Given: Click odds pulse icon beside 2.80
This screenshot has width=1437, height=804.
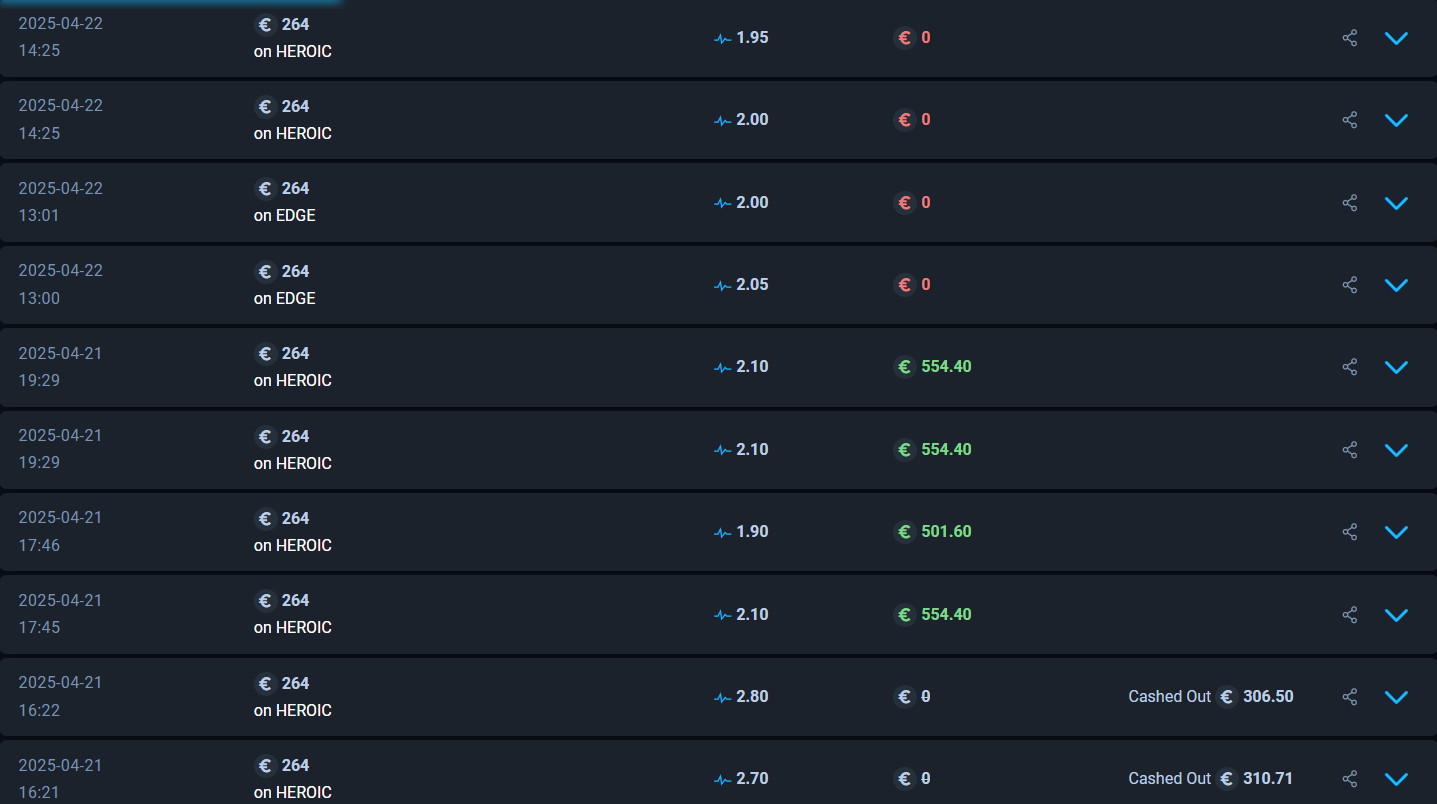Looking at the screenshot, I should 723,697.
